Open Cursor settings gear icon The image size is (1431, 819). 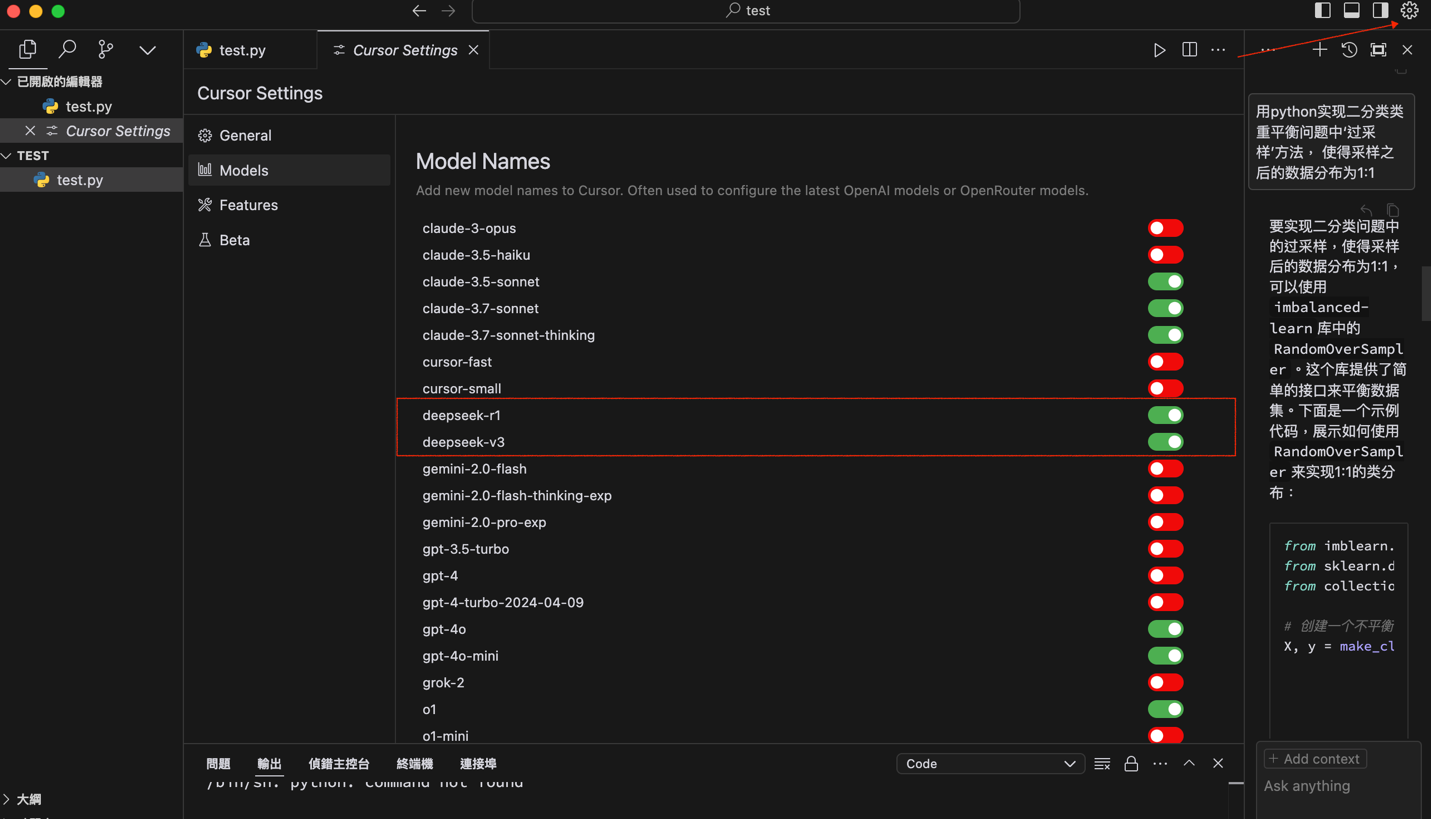point(1409,10)
